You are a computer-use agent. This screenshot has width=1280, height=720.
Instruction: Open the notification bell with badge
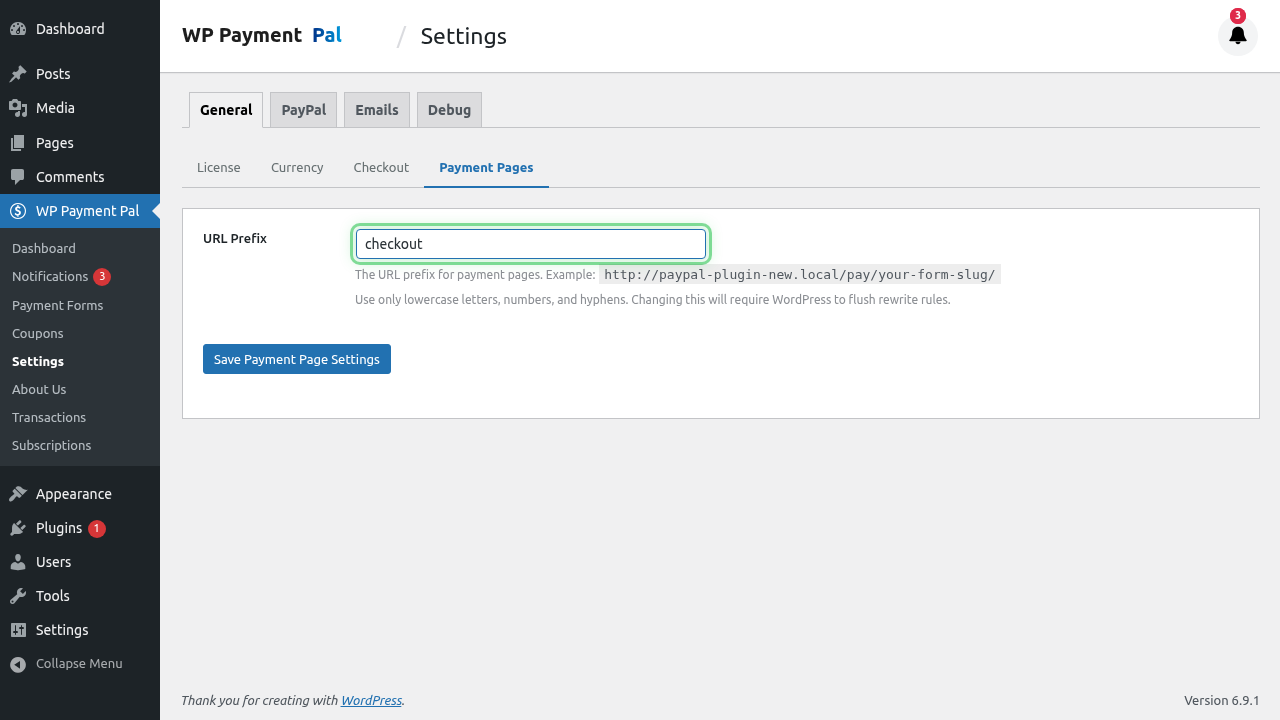tap(1237, 36)
